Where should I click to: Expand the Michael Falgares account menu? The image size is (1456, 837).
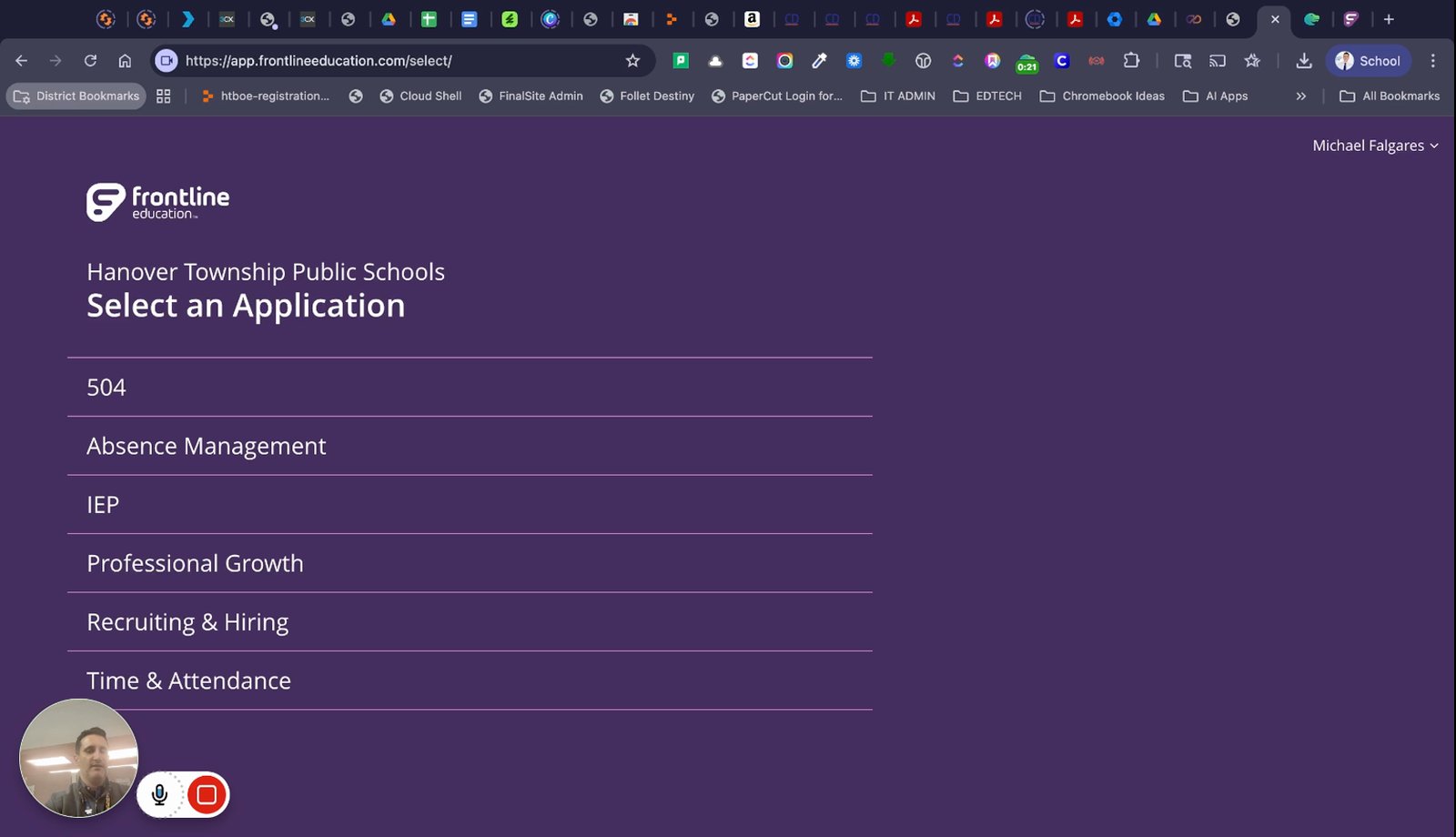pyautogui.click(x=1375, y=146)
